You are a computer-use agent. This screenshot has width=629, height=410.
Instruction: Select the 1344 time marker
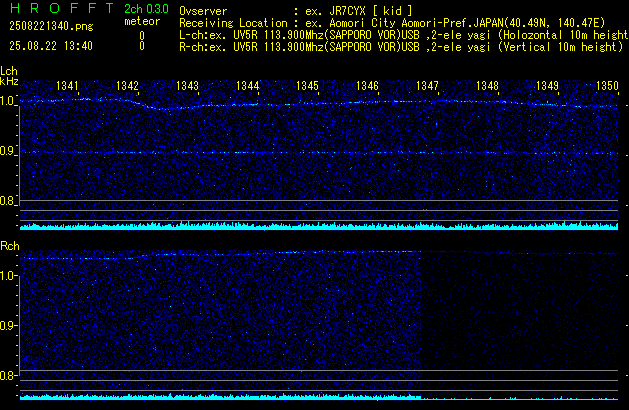(x=248, y=86)
